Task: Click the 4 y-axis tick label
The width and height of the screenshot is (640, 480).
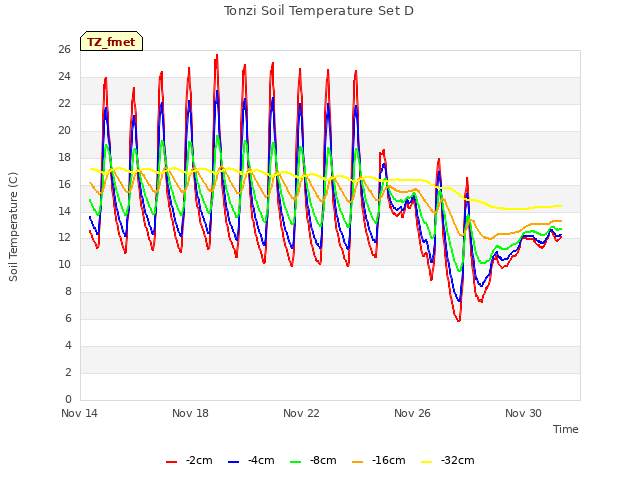Action: [68, 345]
